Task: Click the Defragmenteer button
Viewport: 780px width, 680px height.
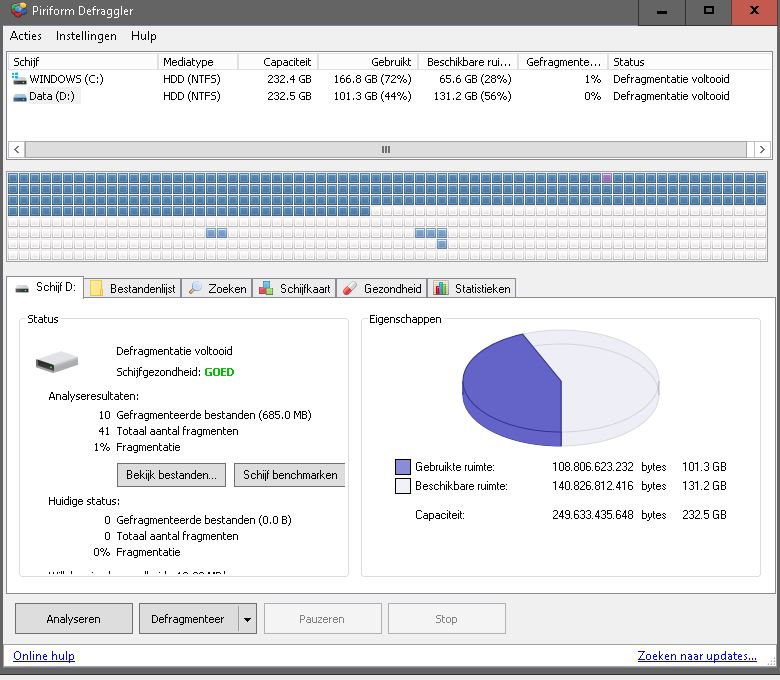Action: click(188, 619)
